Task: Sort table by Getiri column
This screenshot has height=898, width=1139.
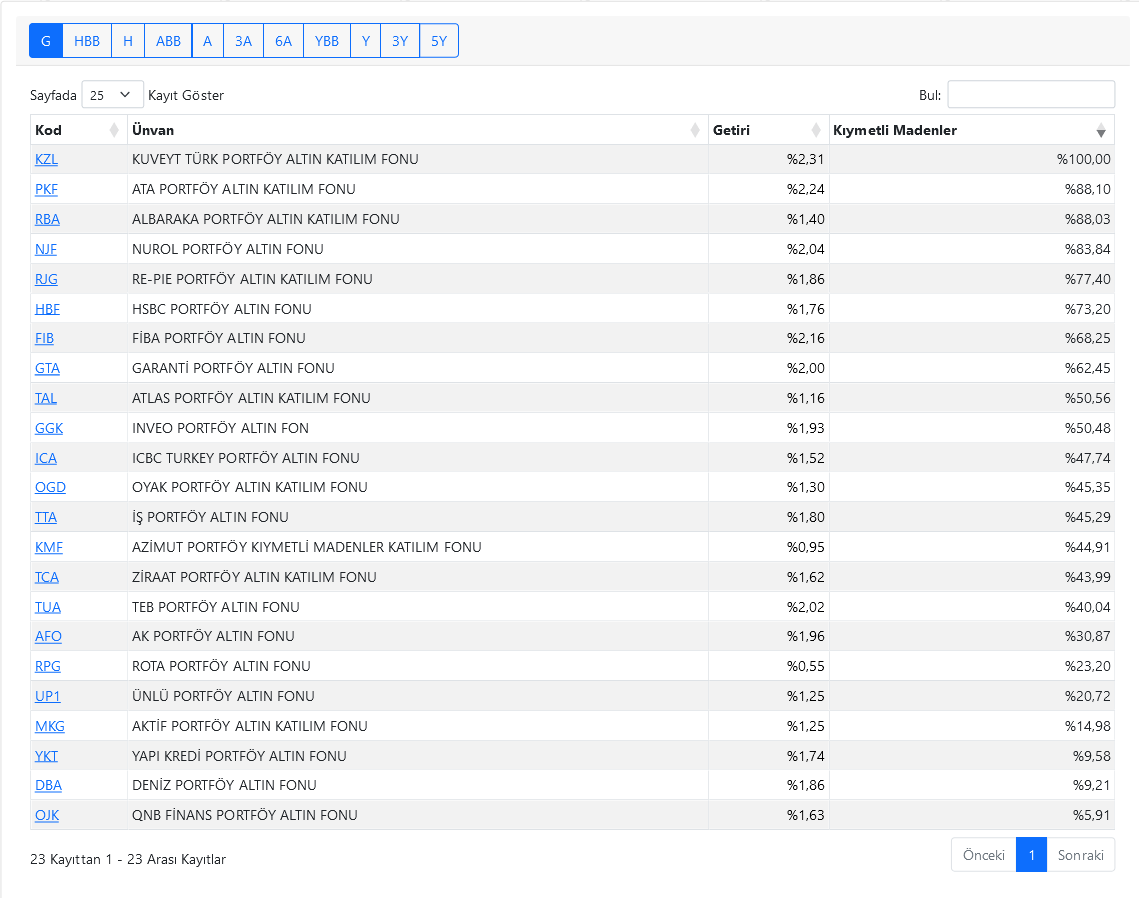Action: click(769, 130)
